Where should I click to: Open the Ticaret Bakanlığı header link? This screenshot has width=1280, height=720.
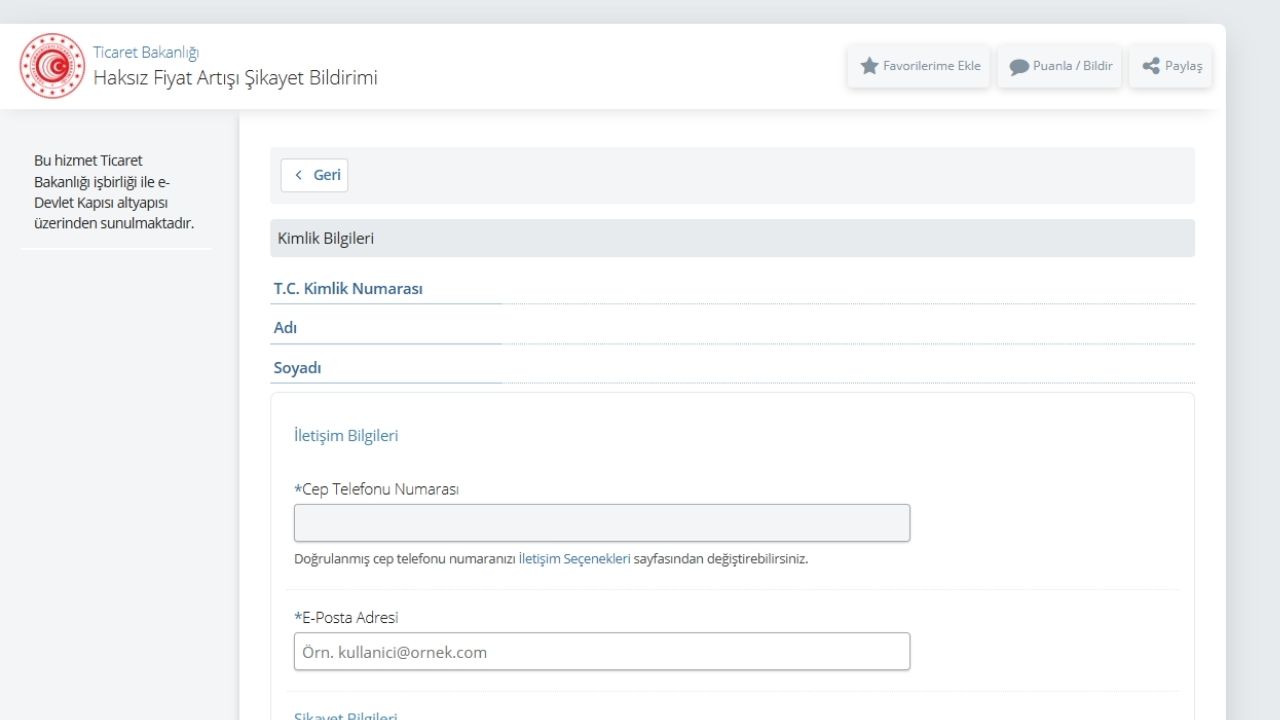[x=146, y=52]
